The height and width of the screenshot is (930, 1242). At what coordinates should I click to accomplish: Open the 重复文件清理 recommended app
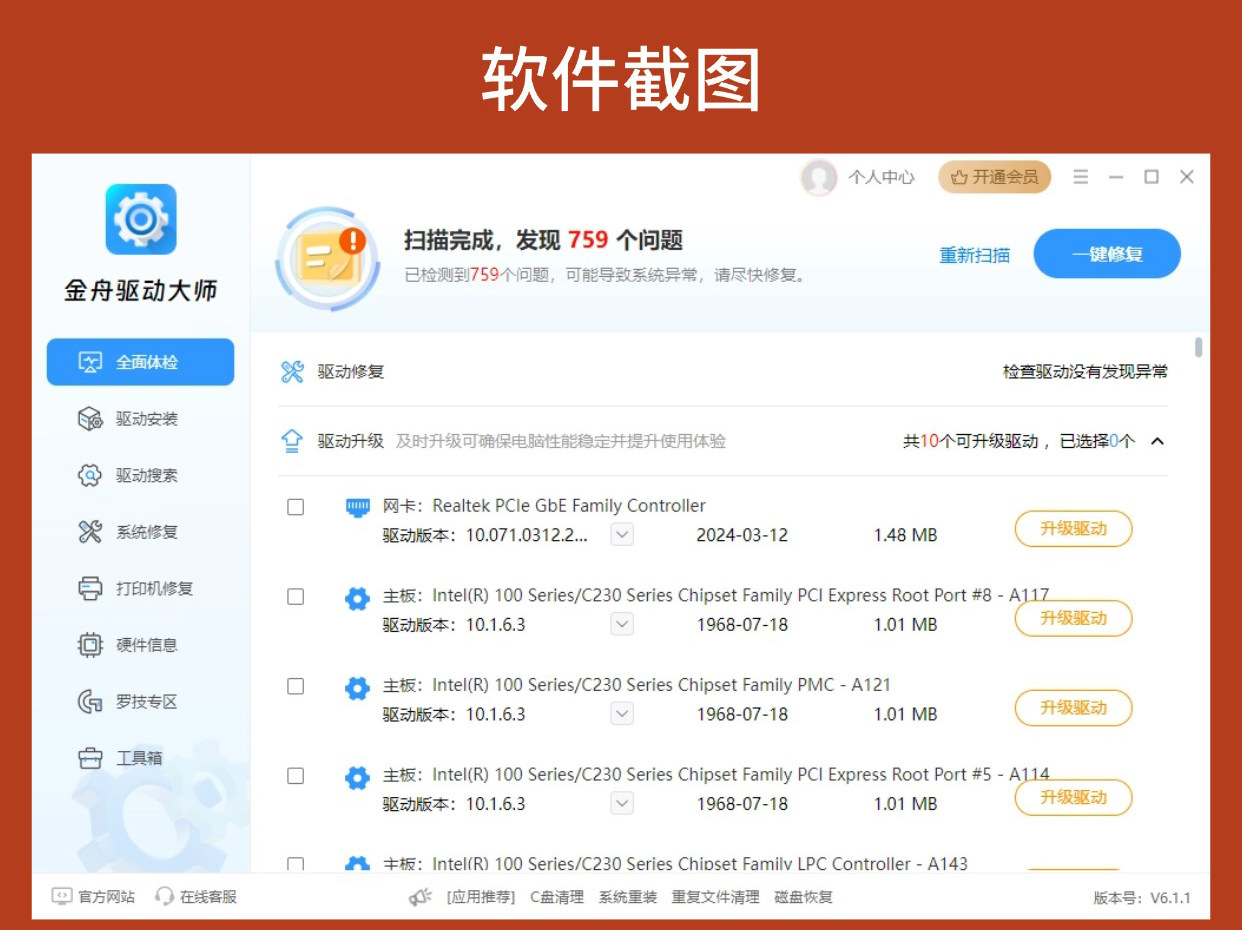(715, 897)
